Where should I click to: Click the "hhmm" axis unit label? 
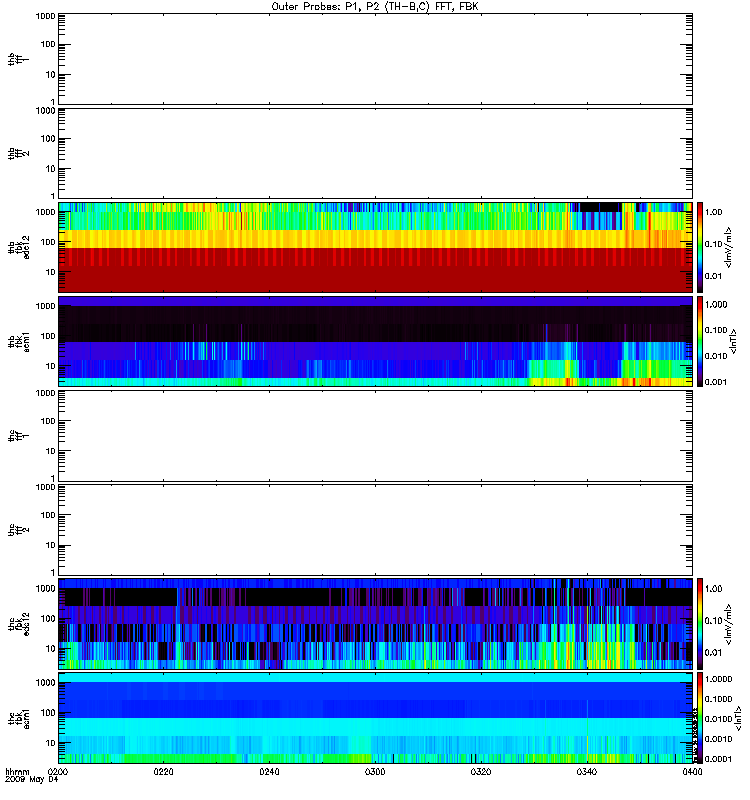[x=17, y=772]
